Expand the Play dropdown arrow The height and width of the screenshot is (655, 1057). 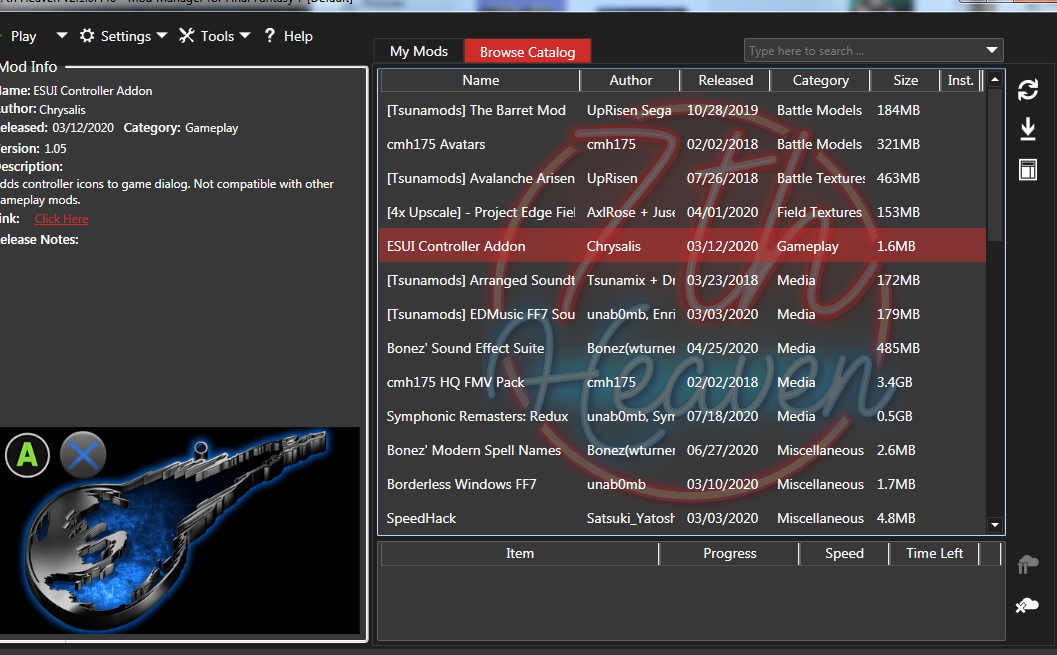coord(62,36)
